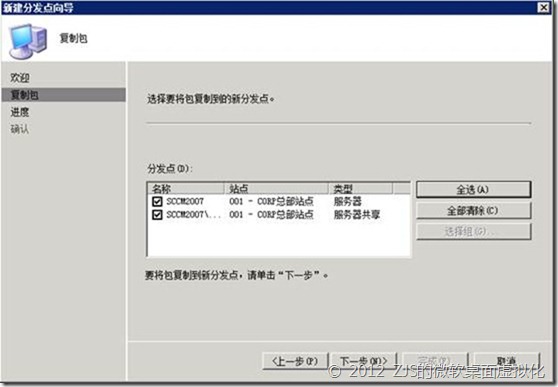Sort list by 类型 column header

(x=360, y=188)
